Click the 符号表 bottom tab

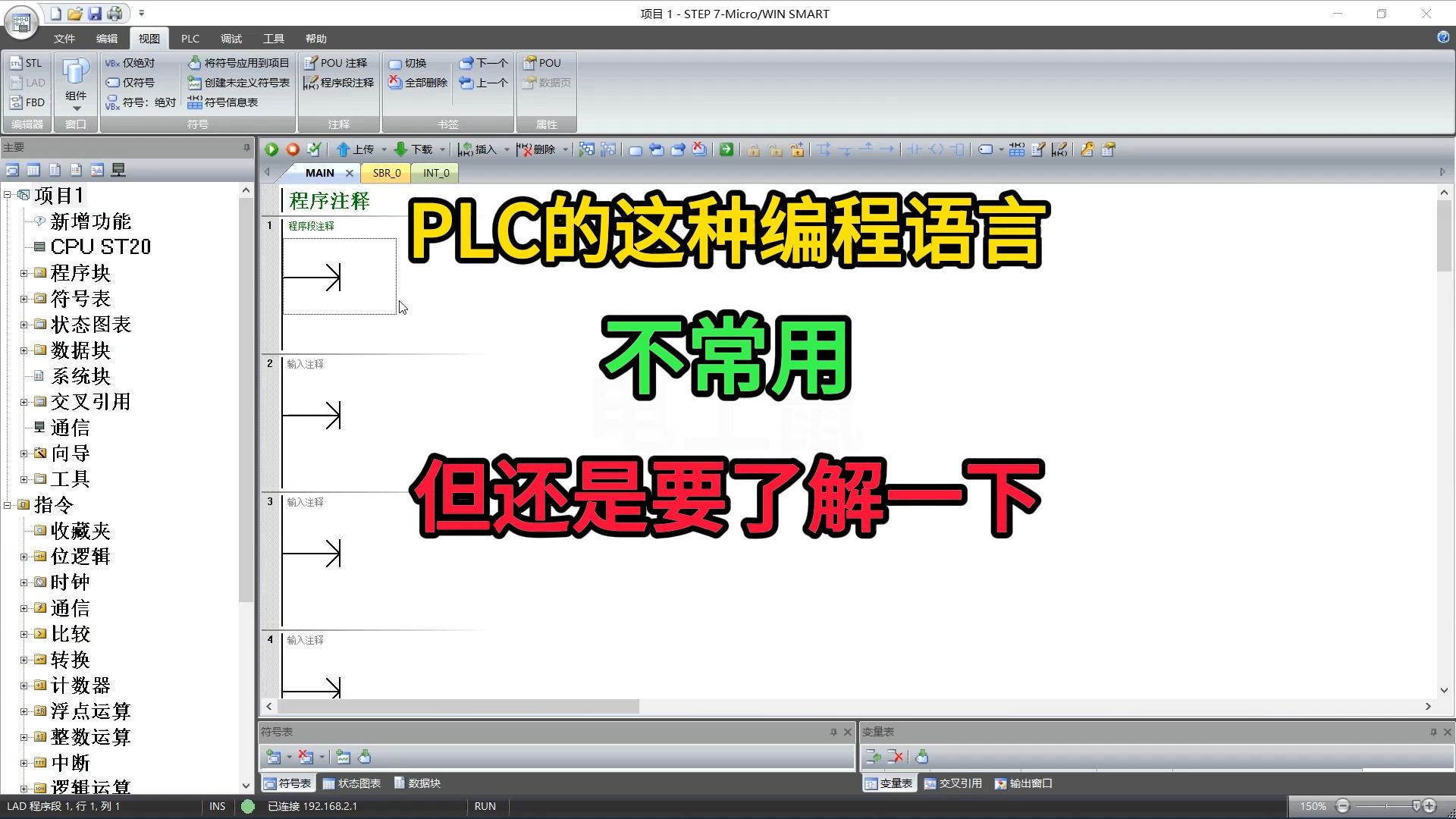point(287,783)
